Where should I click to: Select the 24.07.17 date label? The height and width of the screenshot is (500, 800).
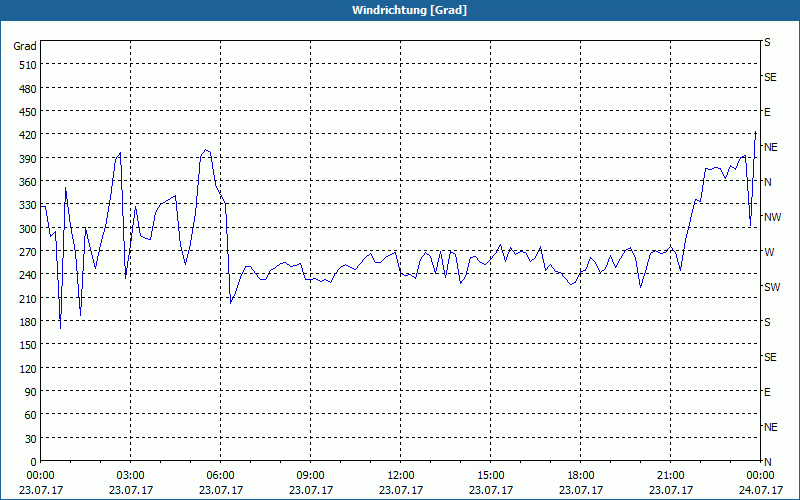(760, 490)
